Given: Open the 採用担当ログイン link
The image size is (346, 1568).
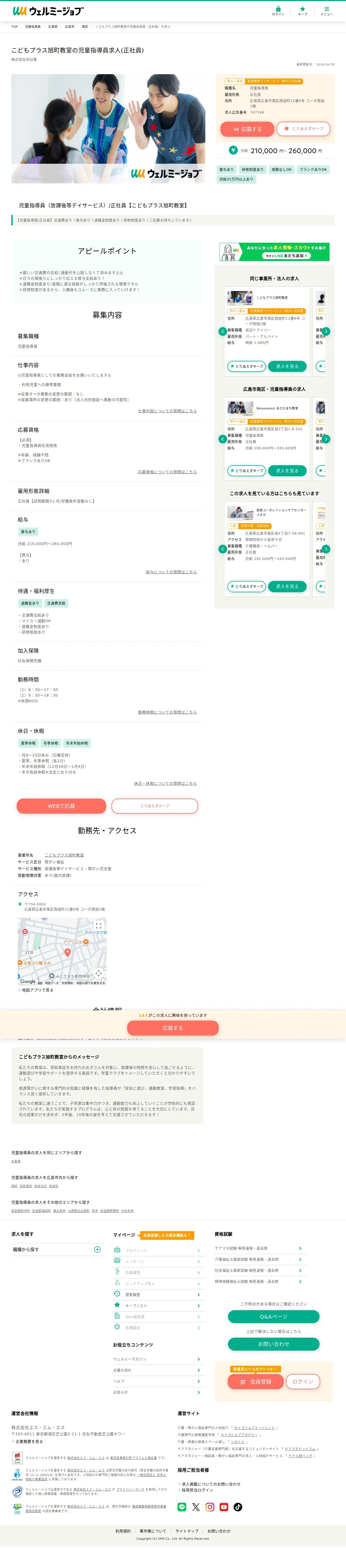Looking at the screenshot, I should 197,1490.
